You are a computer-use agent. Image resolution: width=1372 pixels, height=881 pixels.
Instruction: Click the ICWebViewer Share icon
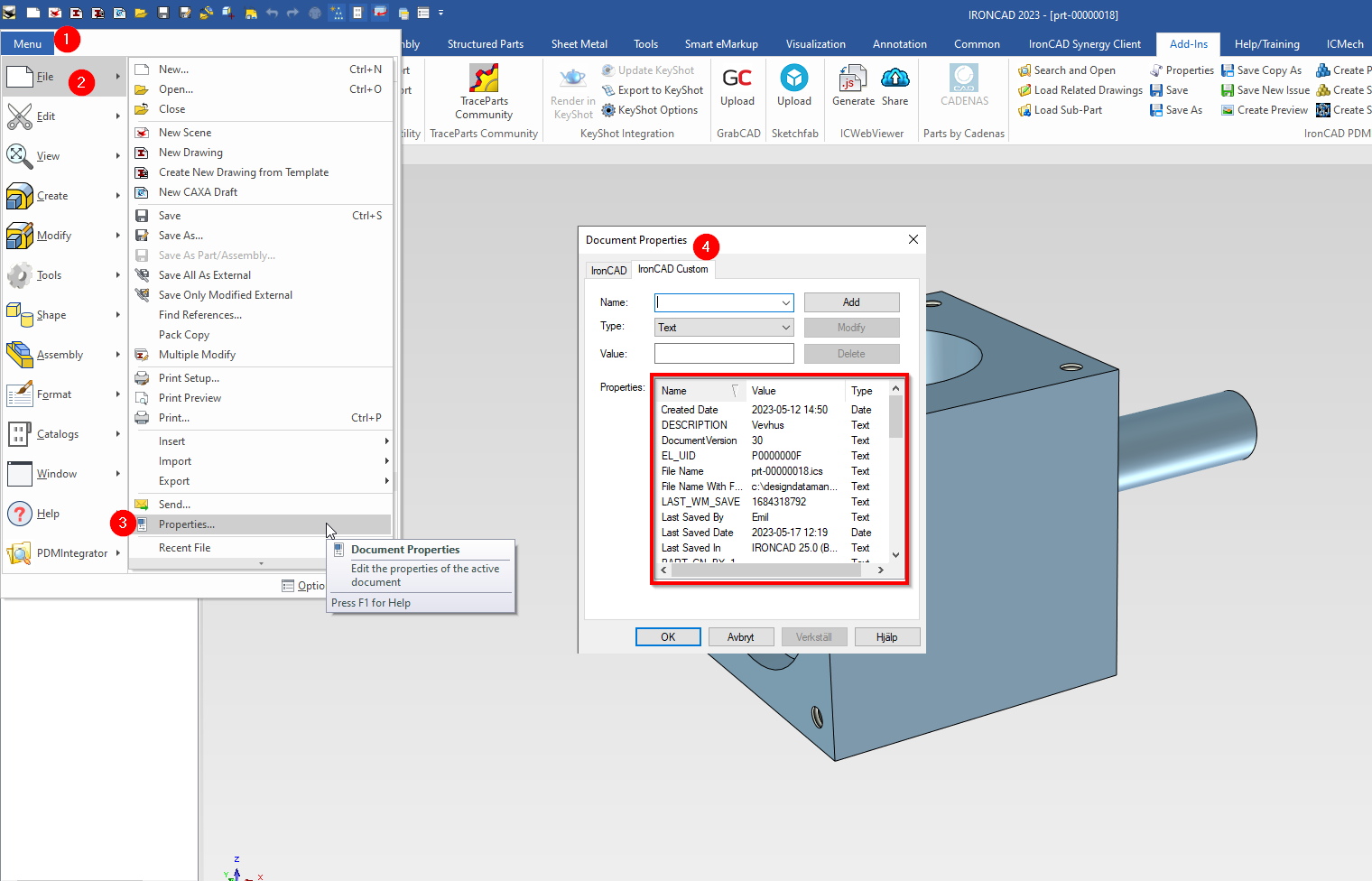[x=895, y=87]
